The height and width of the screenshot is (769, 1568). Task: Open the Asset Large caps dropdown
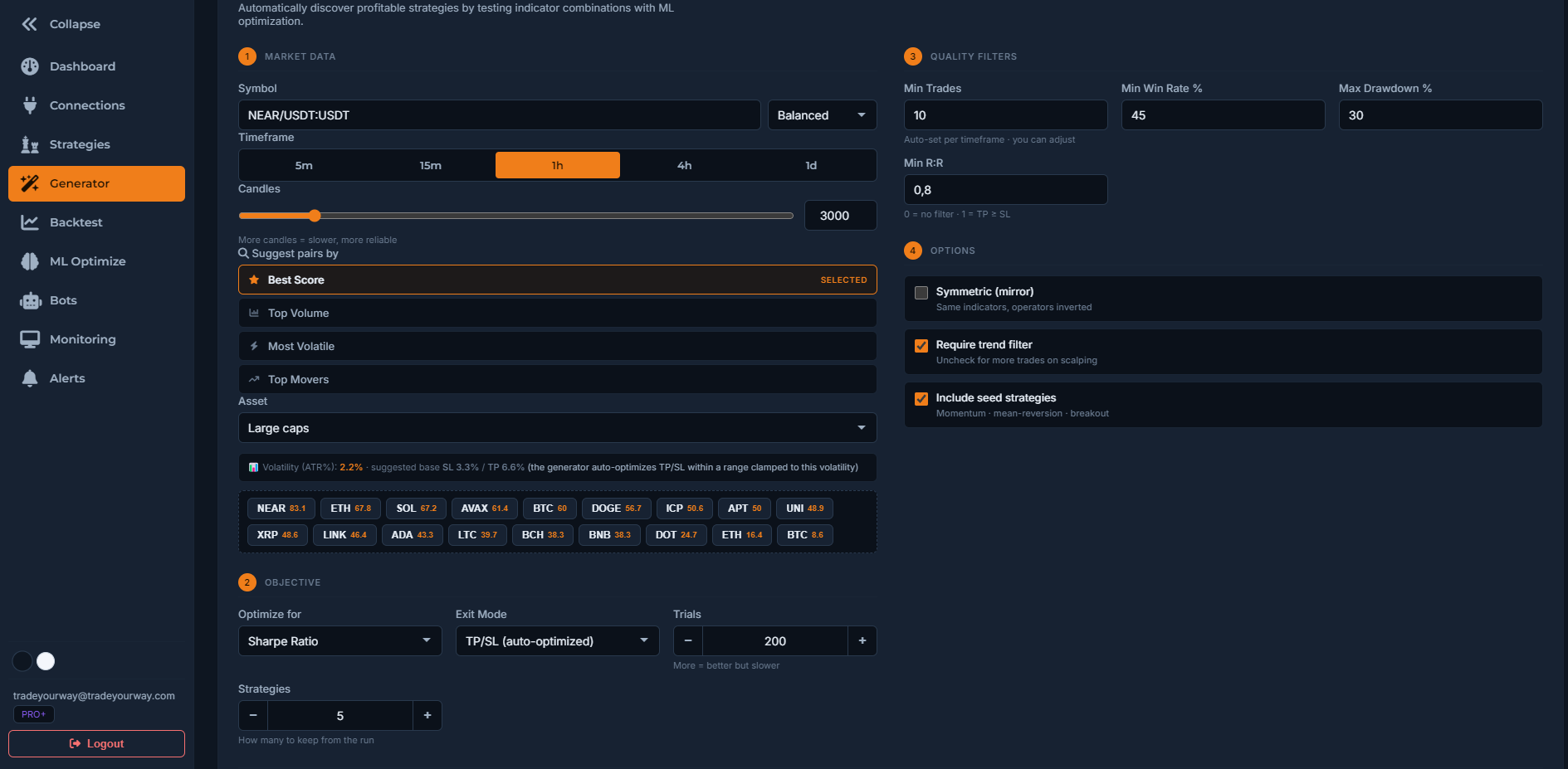pos(557,428)
